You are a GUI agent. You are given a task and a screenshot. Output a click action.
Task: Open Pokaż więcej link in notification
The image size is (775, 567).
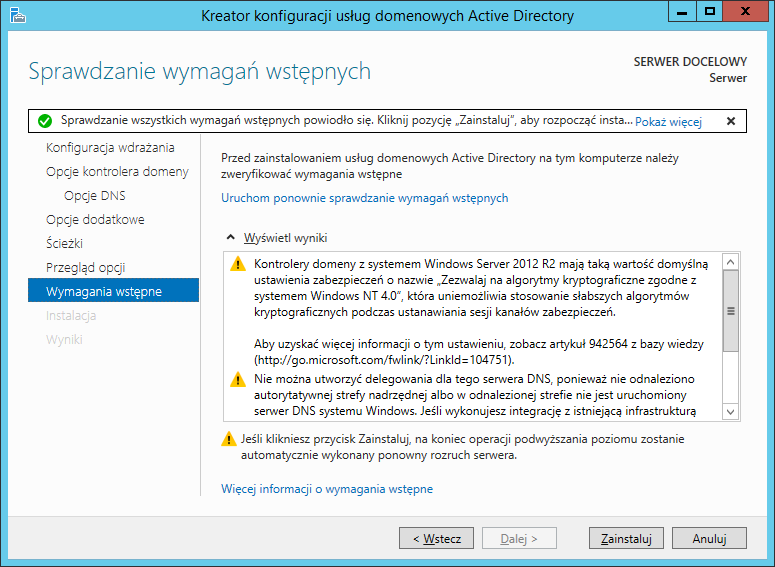pyautogui.click(x=668, y=122)
